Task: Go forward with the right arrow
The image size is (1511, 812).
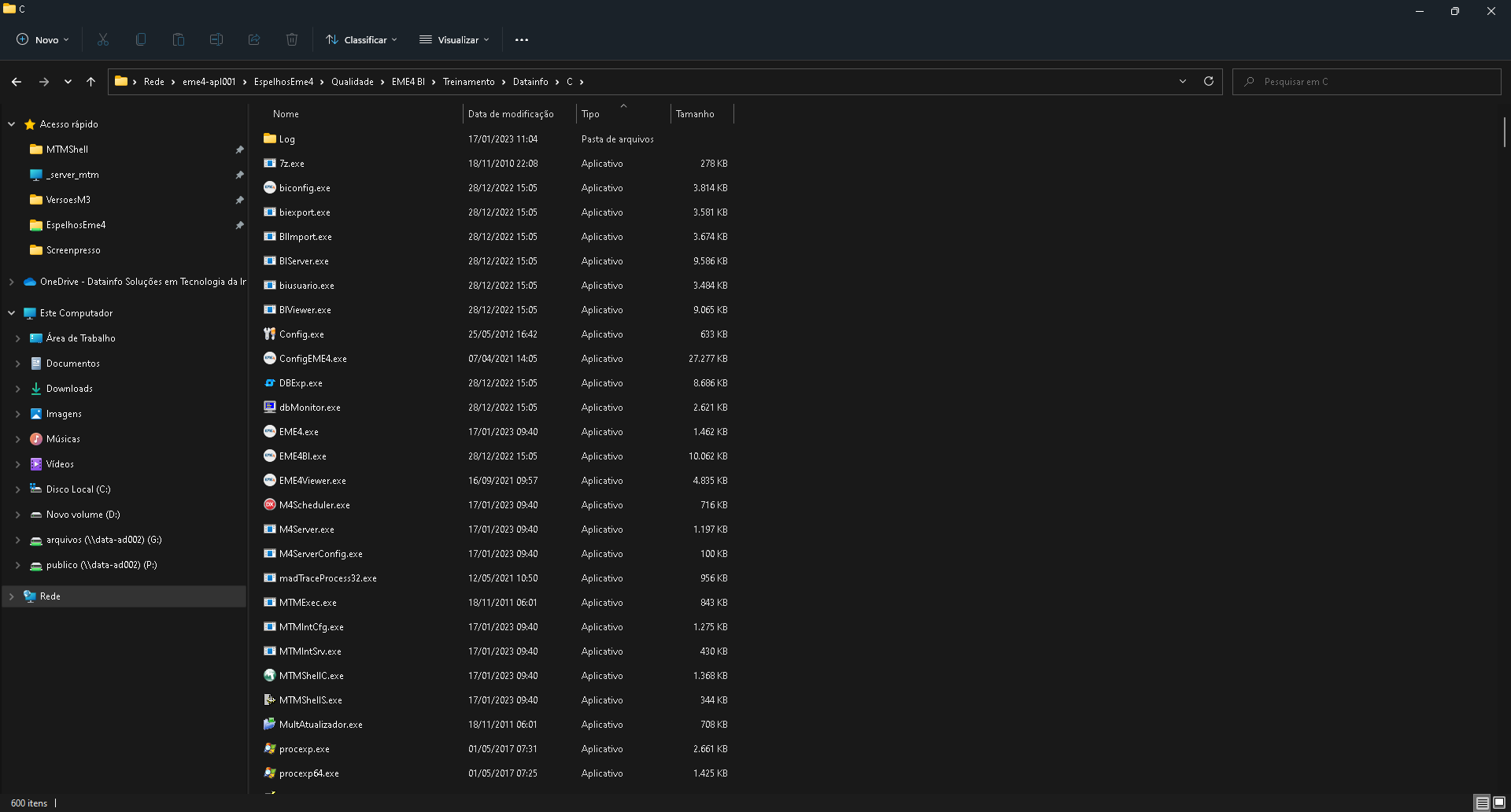Action: (44, 81)
